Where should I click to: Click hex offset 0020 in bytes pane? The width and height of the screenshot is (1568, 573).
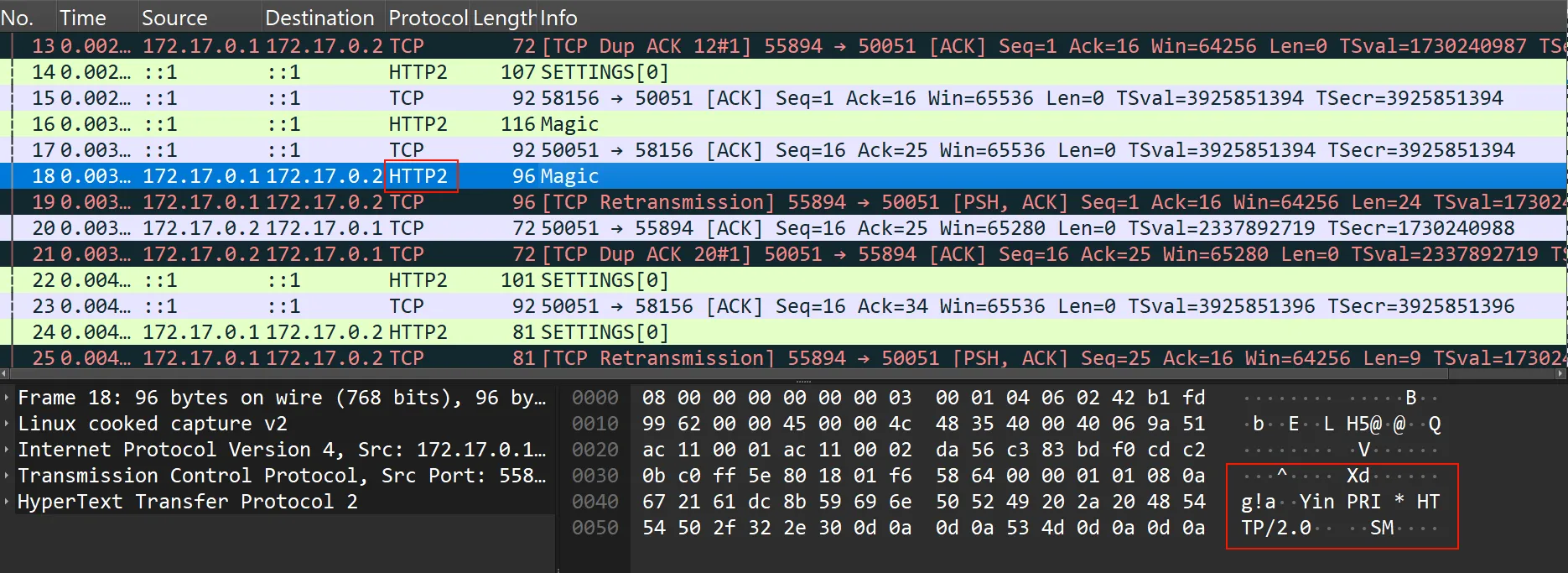coord(594,449)
